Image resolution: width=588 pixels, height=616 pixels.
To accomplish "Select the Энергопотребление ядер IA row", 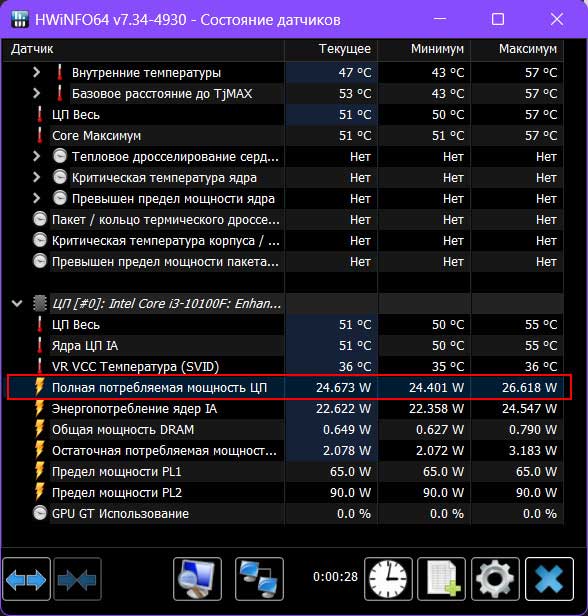I will (x=283, y=409).
